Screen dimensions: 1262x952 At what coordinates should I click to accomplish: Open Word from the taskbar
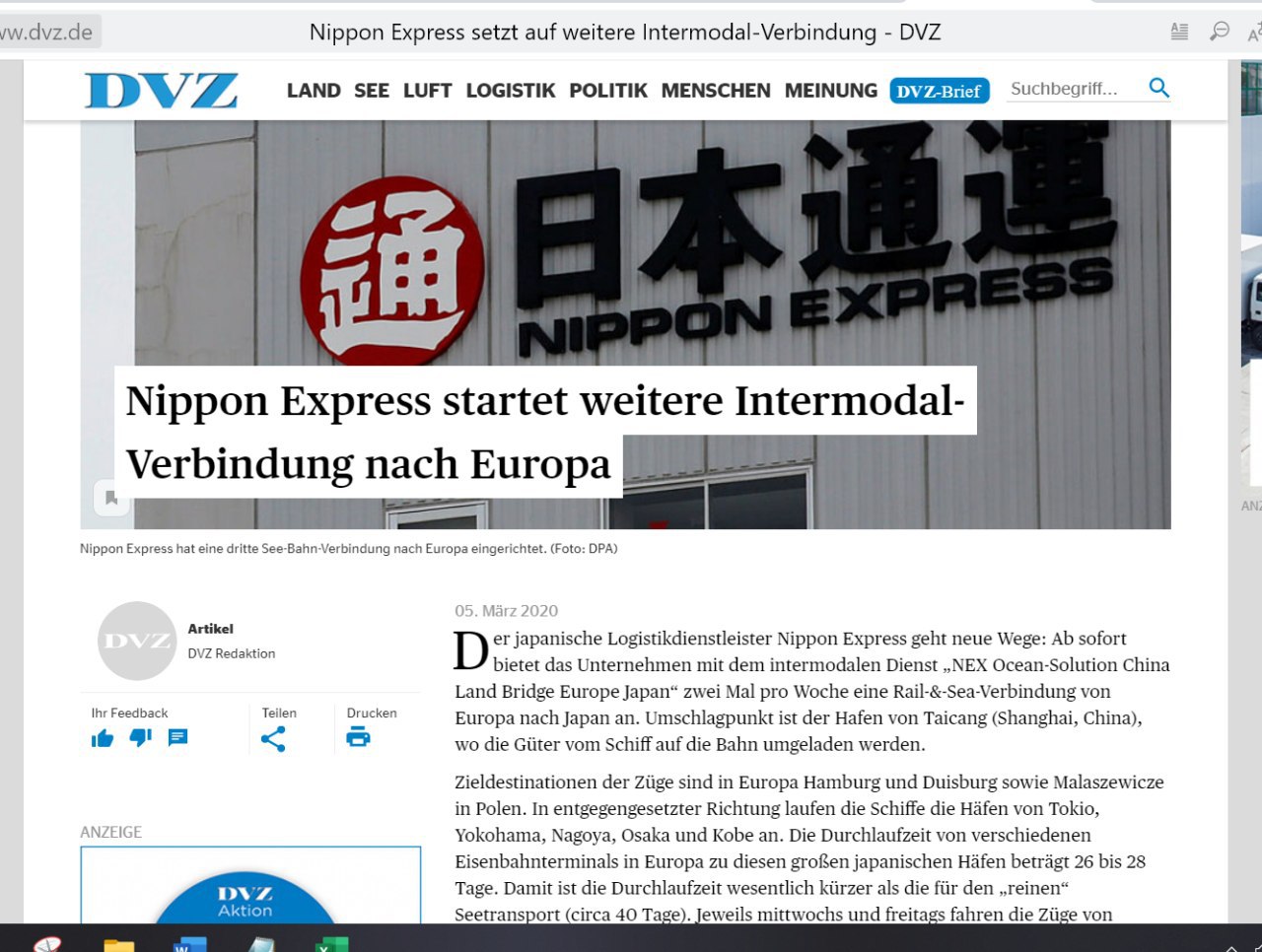pyautogui.click(x=189, y=944)
